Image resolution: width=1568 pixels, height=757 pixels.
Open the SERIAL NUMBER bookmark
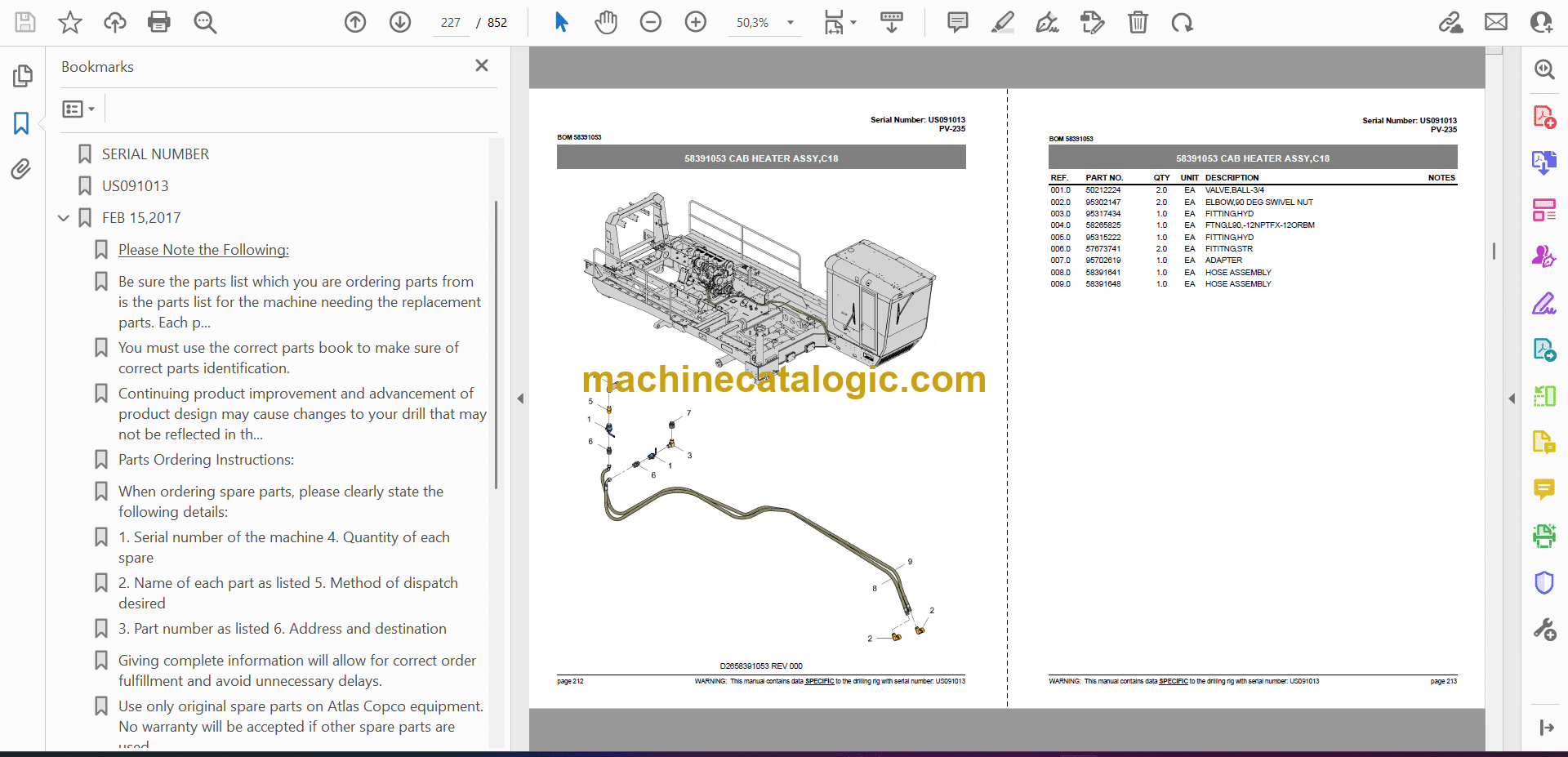tap(155, 154)
